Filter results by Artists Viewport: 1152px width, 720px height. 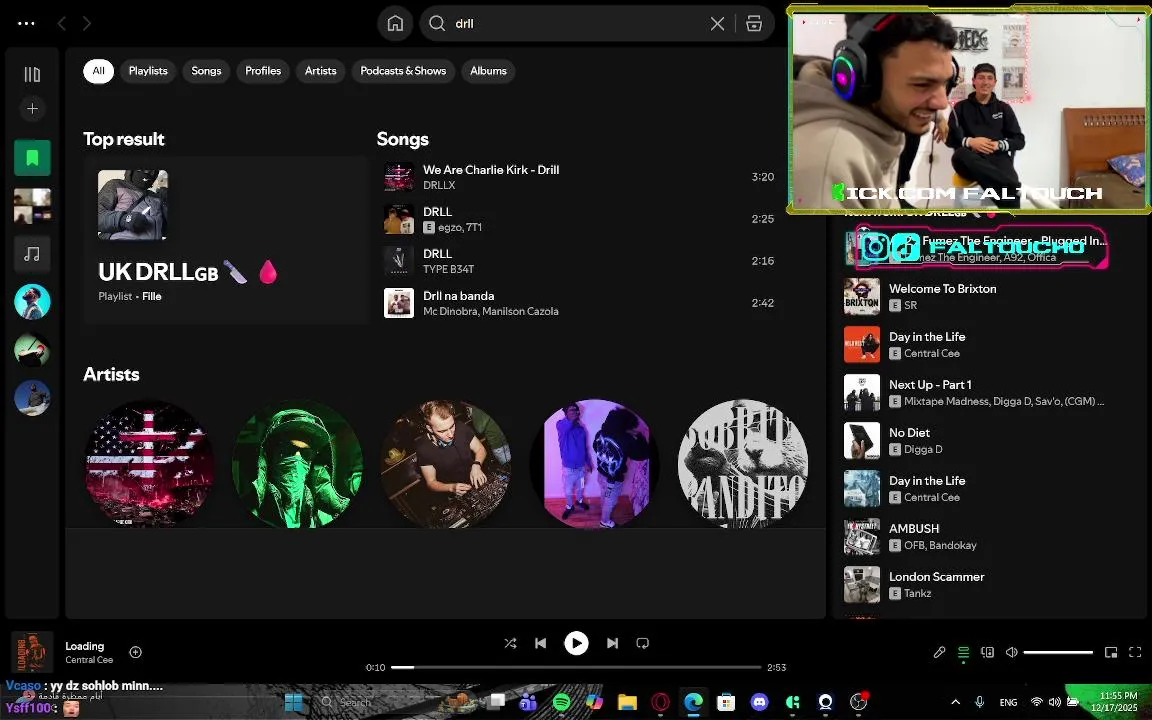(x=320, y=71)
